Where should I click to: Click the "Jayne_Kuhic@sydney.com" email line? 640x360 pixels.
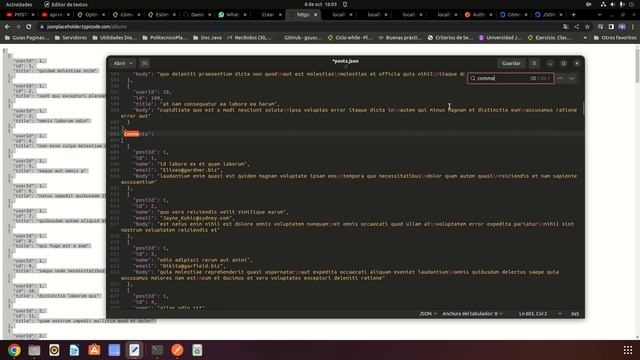[x=184, y=218]
